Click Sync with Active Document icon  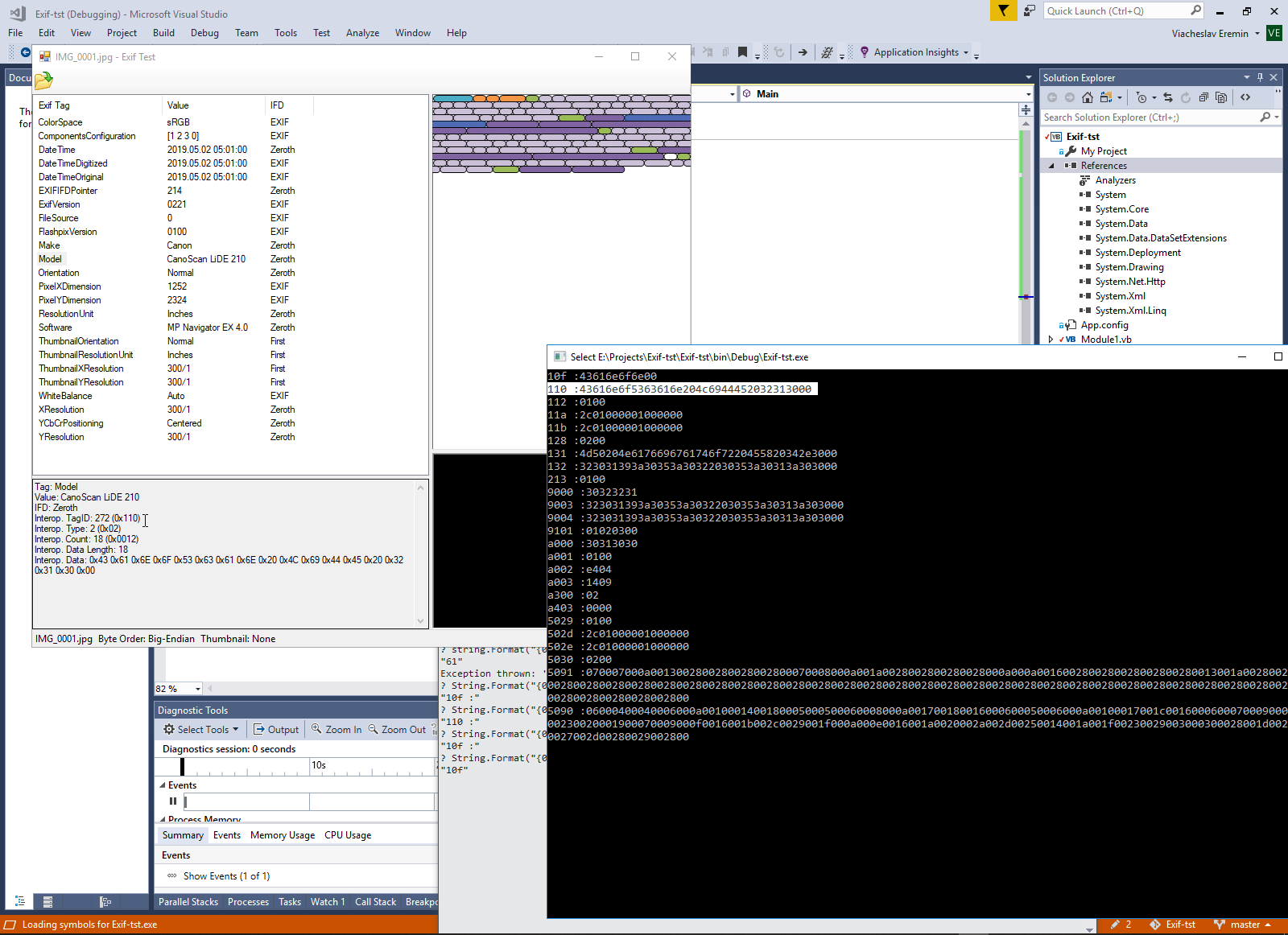point(1168,97)
